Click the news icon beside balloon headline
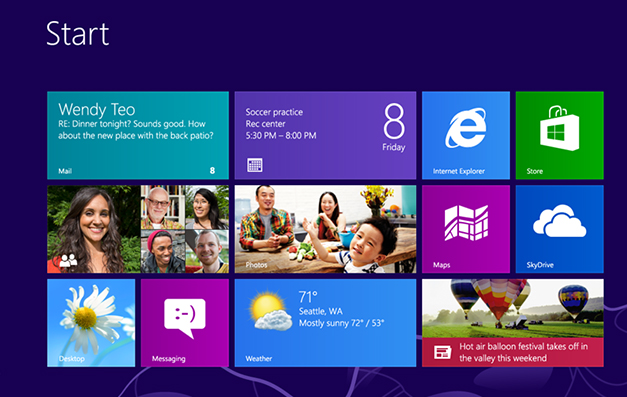Image resolution: width=627 pixels, height=397 pixels. coord(442,352)
